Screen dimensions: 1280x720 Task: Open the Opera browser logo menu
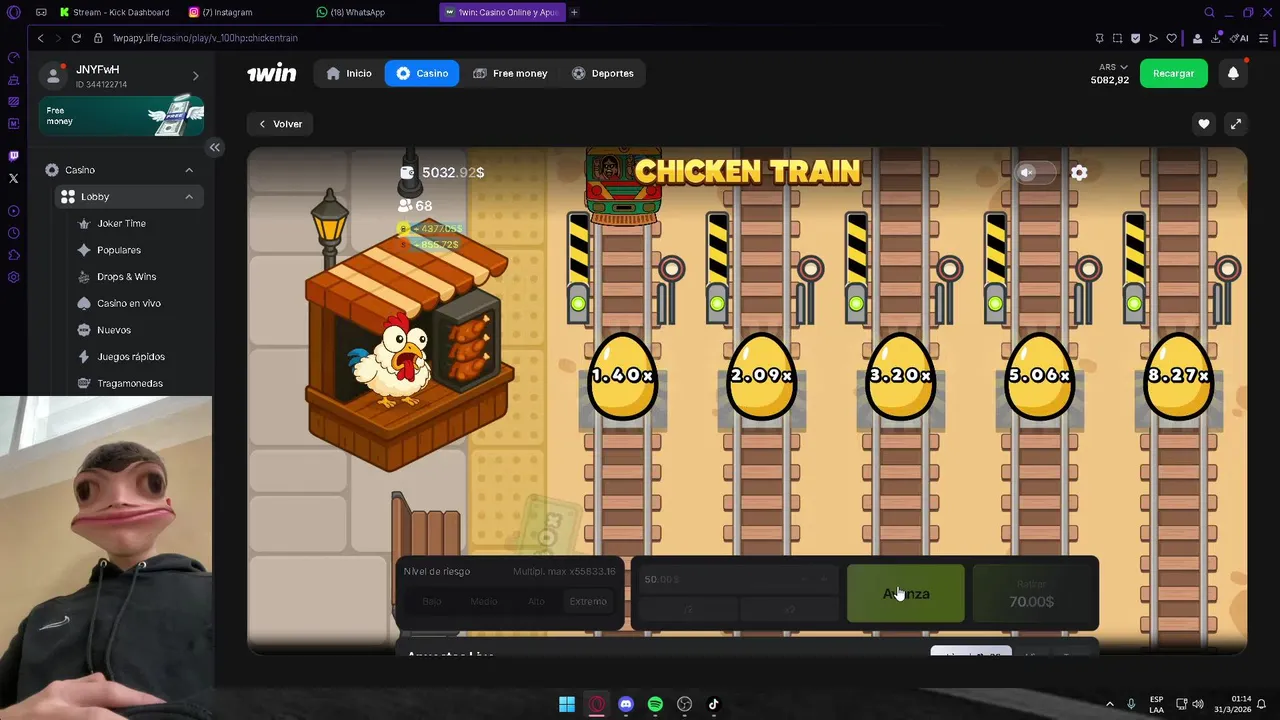click(13, 12)
